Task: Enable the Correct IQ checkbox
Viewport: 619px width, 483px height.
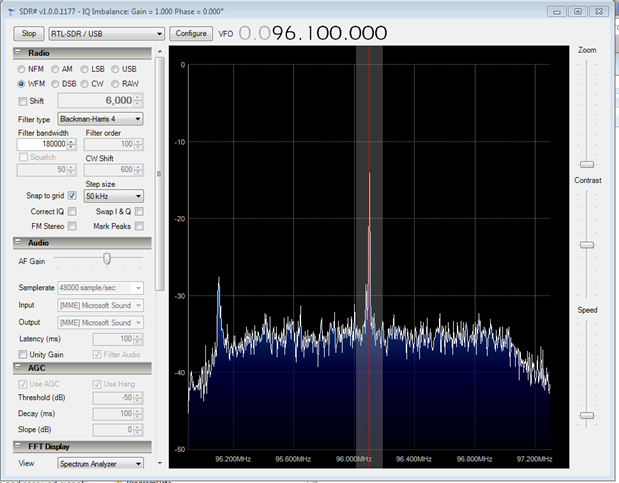Action: (x=72, y=212)
